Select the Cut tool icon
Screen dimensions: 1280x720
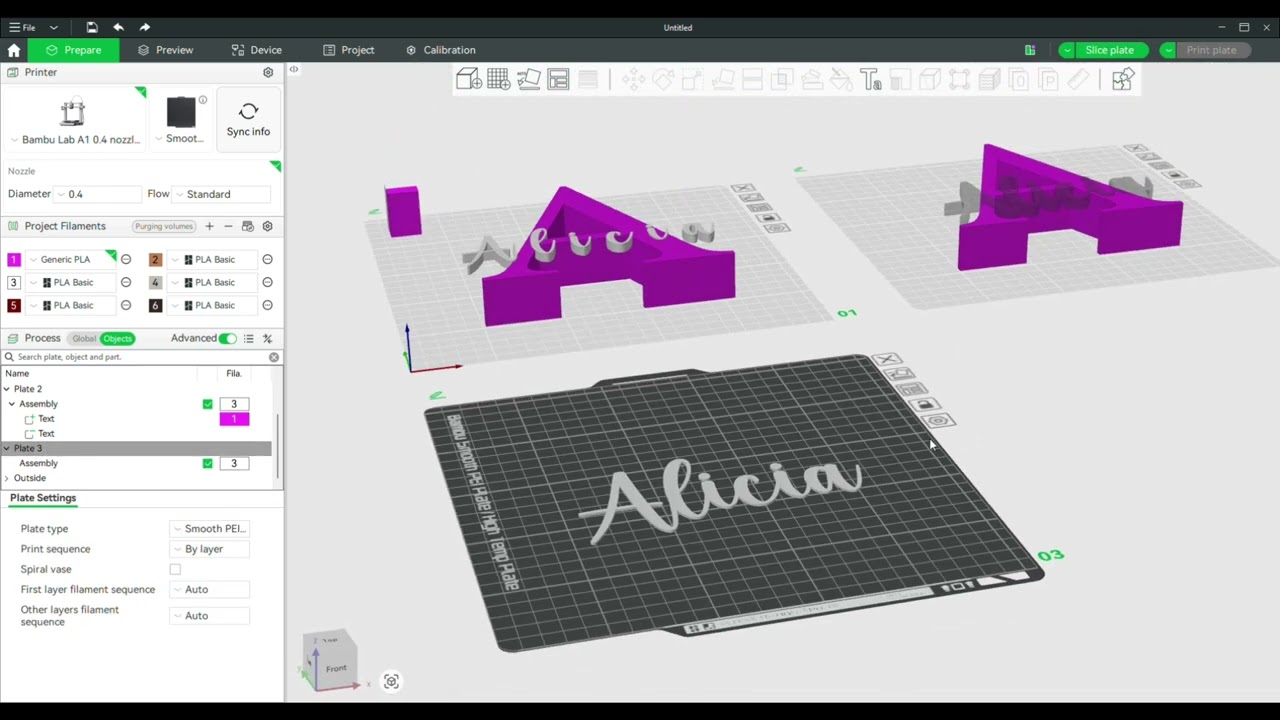(753, 80)
